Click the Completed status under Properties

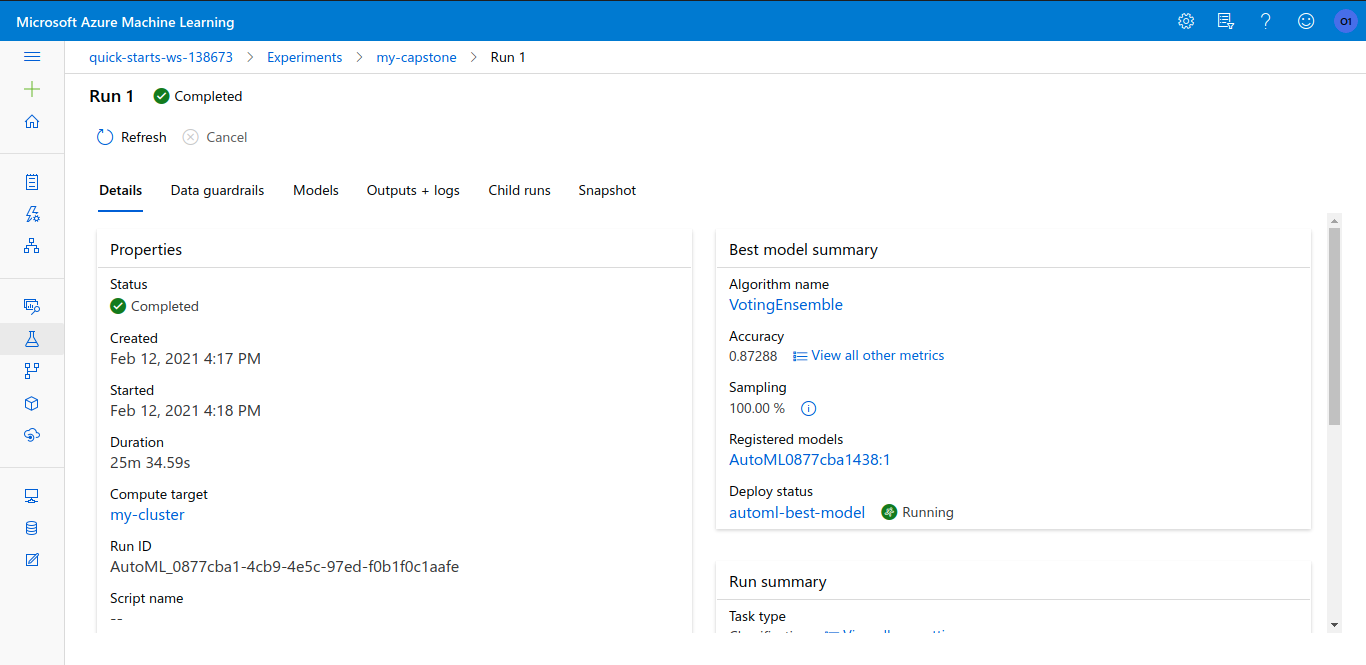[154, 307]
